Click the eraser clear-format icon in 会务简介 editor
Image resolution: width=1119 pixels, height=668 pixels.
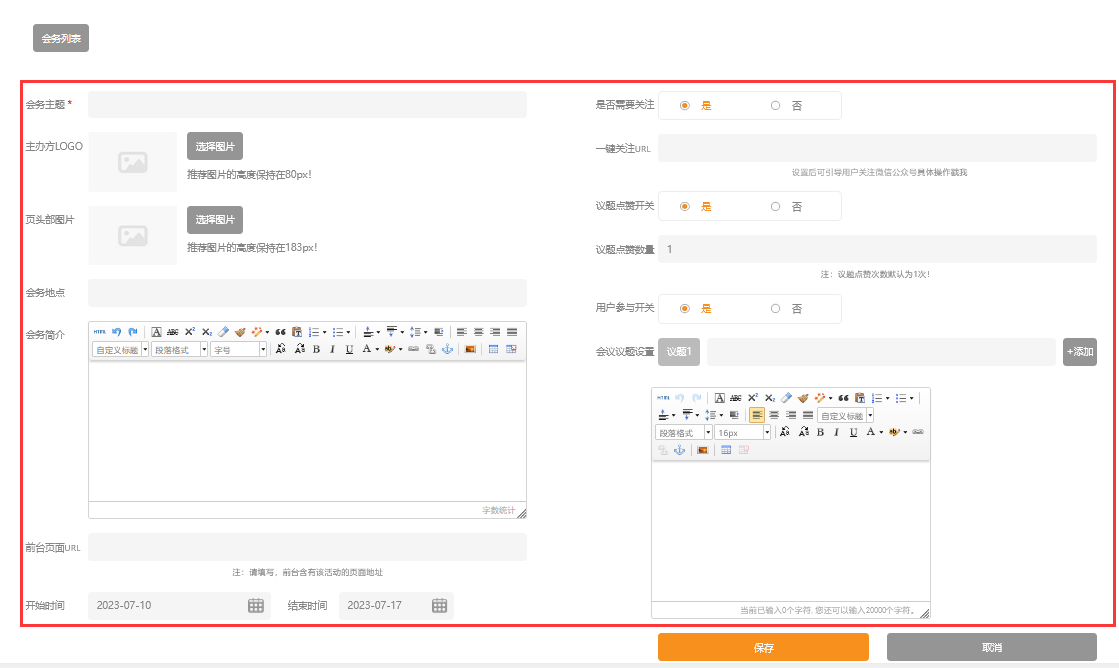[x=223, y=332]
